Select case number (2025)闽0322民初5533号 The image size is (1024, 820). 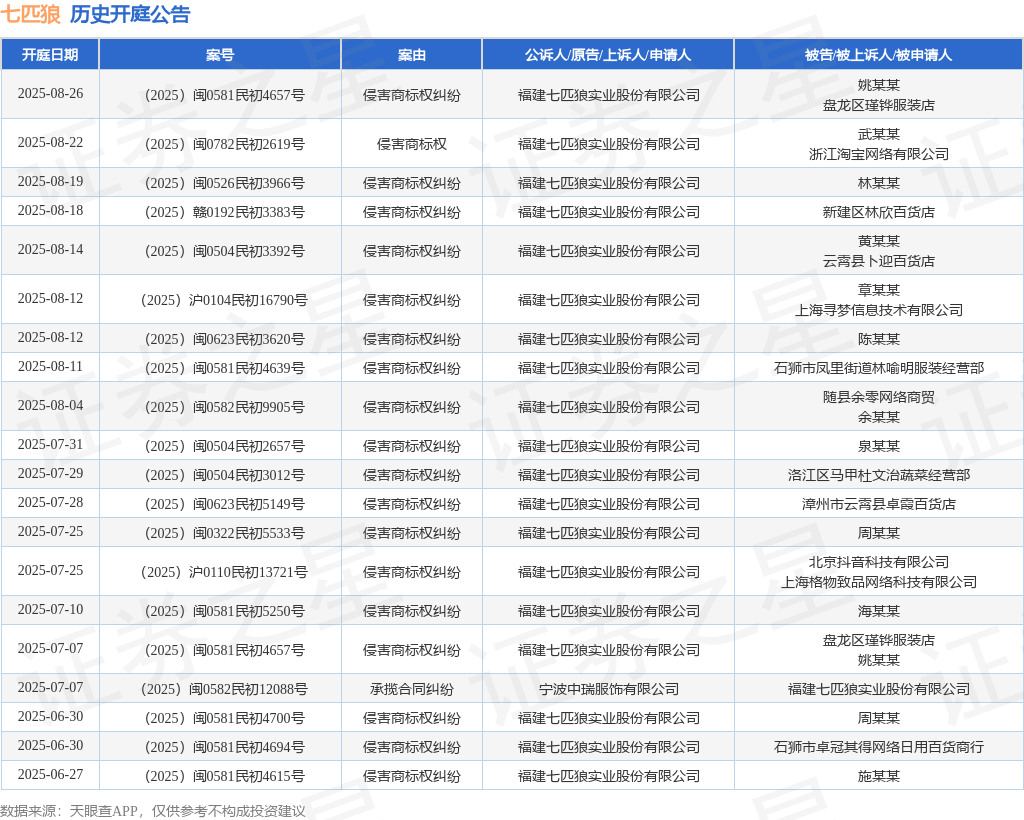pyautogui.click(x=224, y=533)
